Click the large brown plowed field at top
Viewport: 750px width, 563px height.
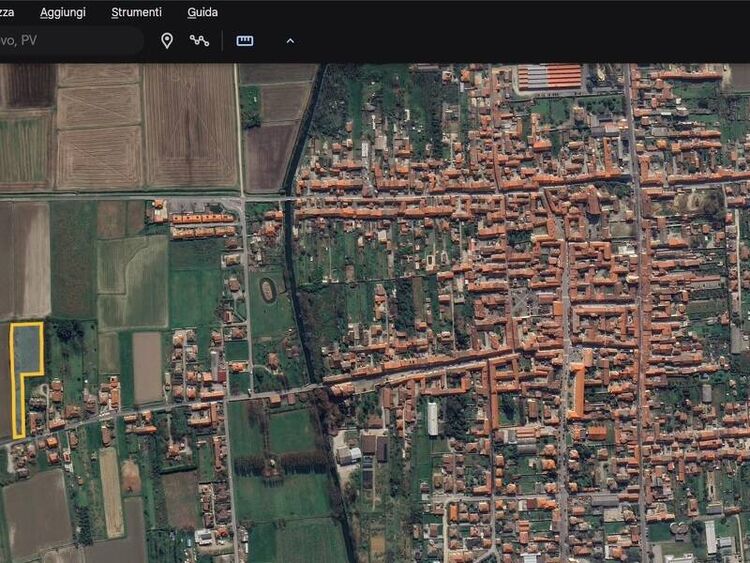coord(190,125)
